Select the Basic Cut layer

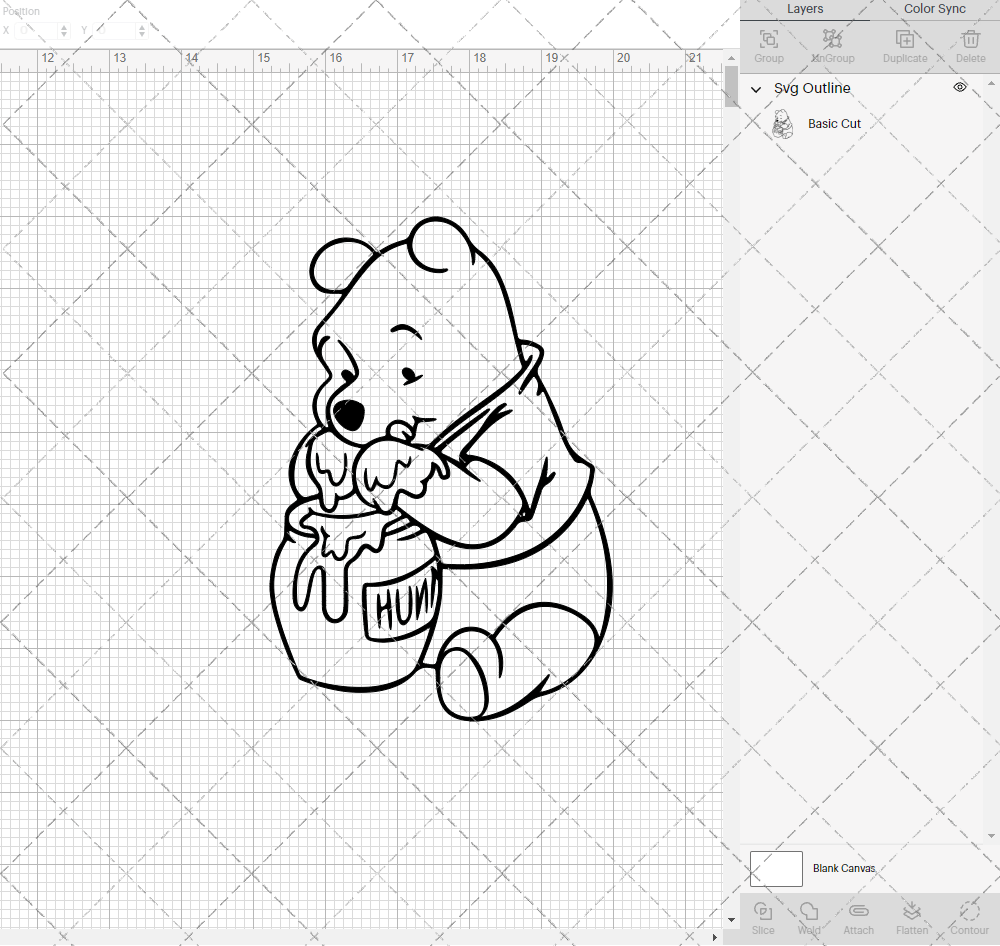pyautogui.click(x=834, y=123)
